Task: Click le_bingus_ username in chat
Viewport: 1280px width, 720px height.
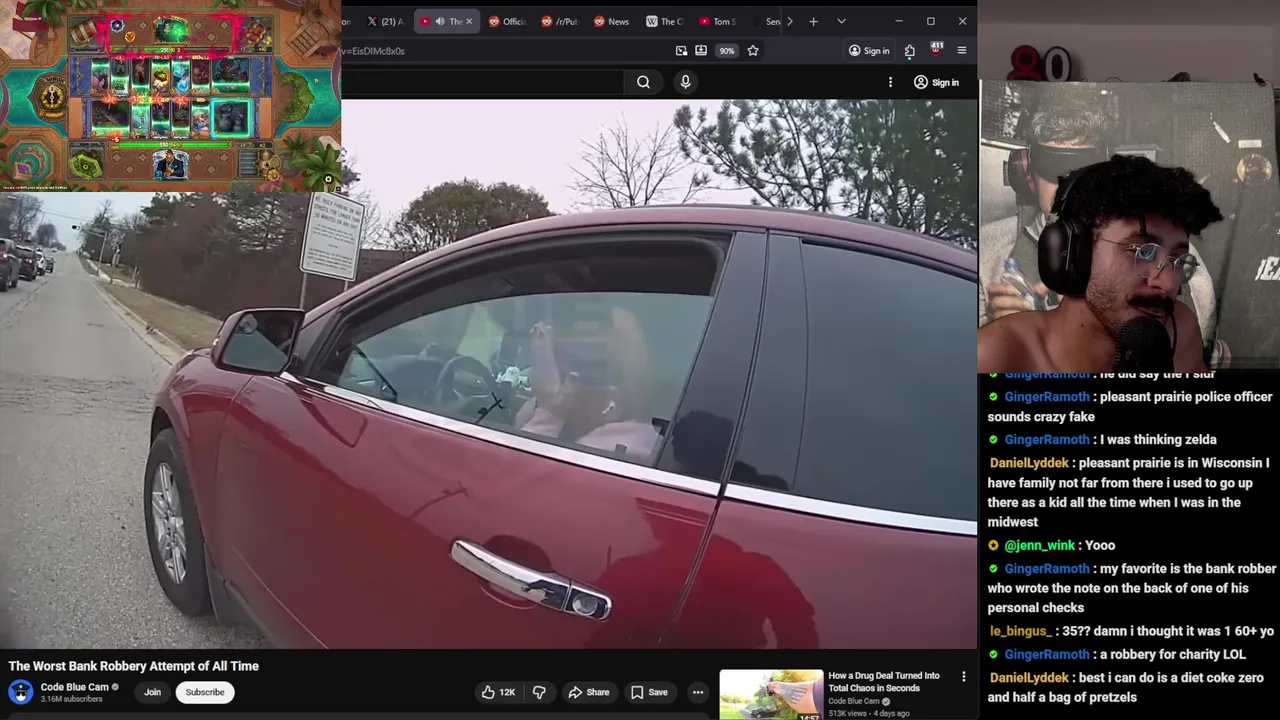Action: click(1020, 631)
